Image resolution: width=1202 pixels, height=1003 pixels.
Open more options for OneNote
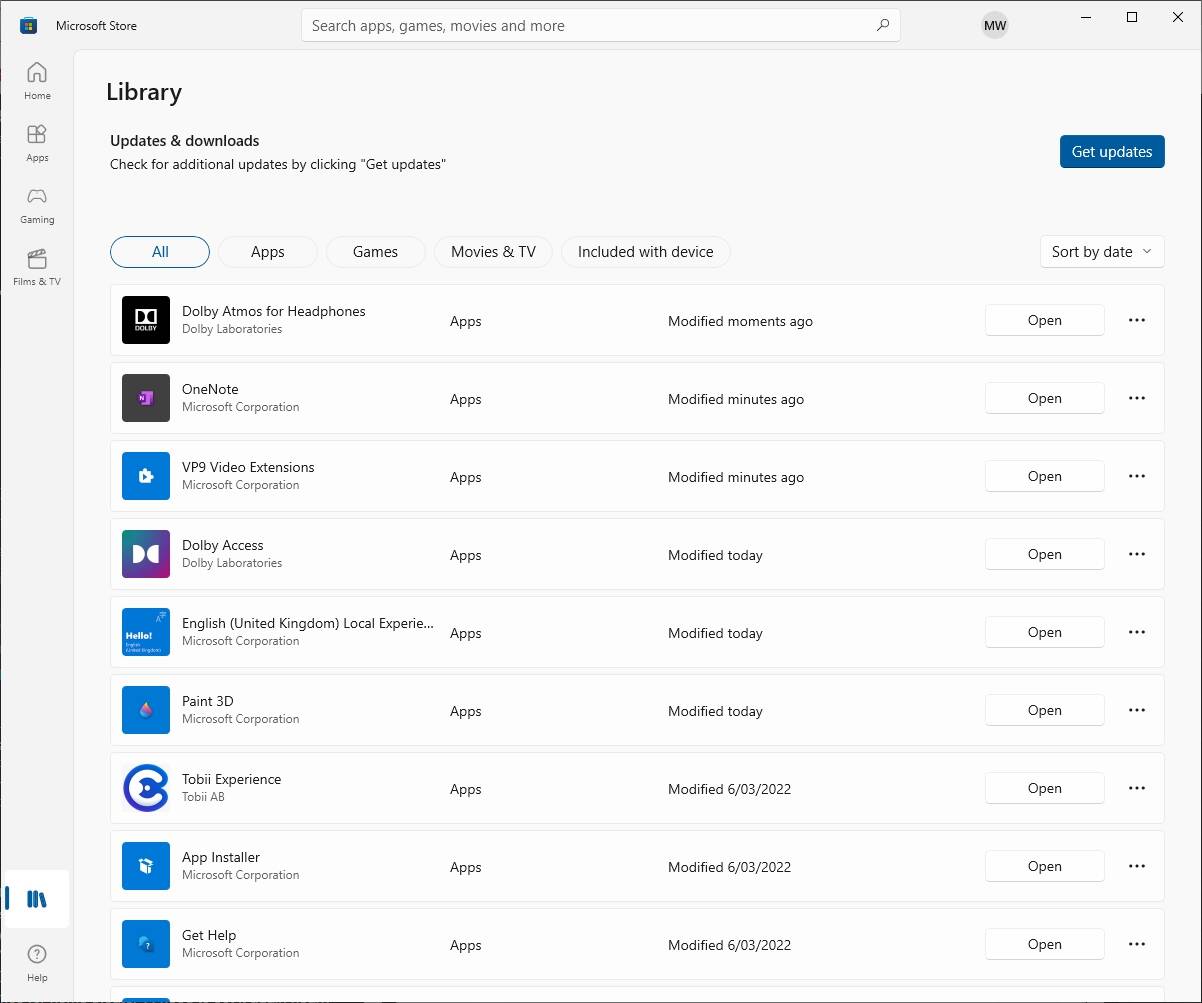point(1137,398)
